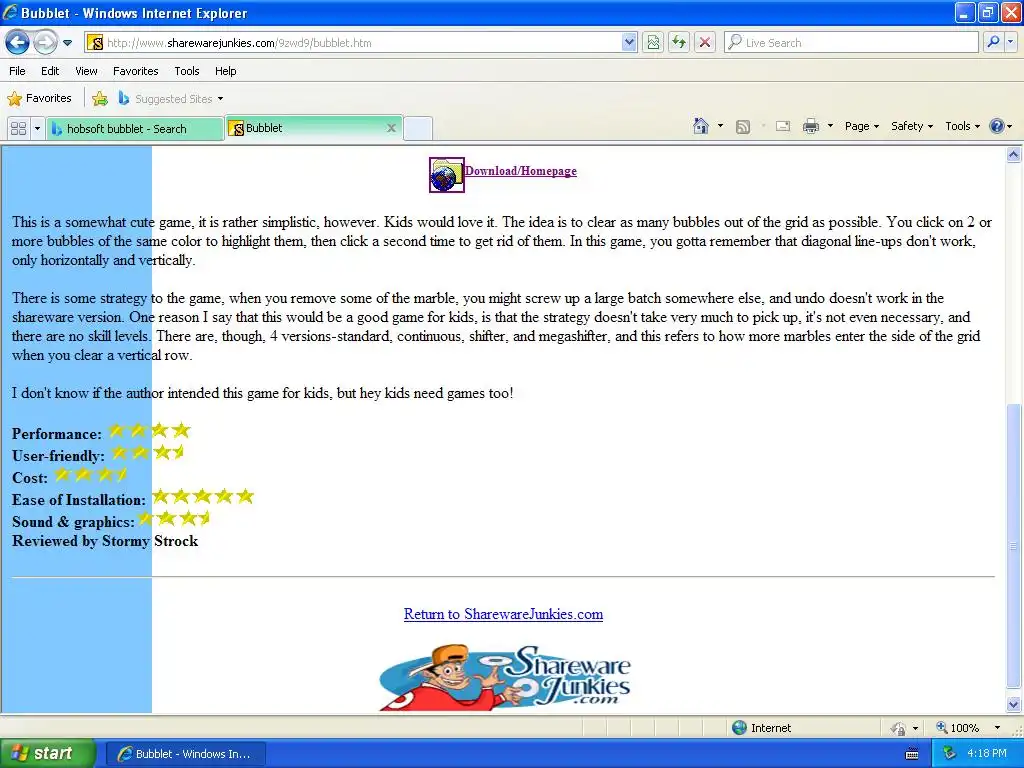Open the search provider options dropdown

coord(1010,42)
